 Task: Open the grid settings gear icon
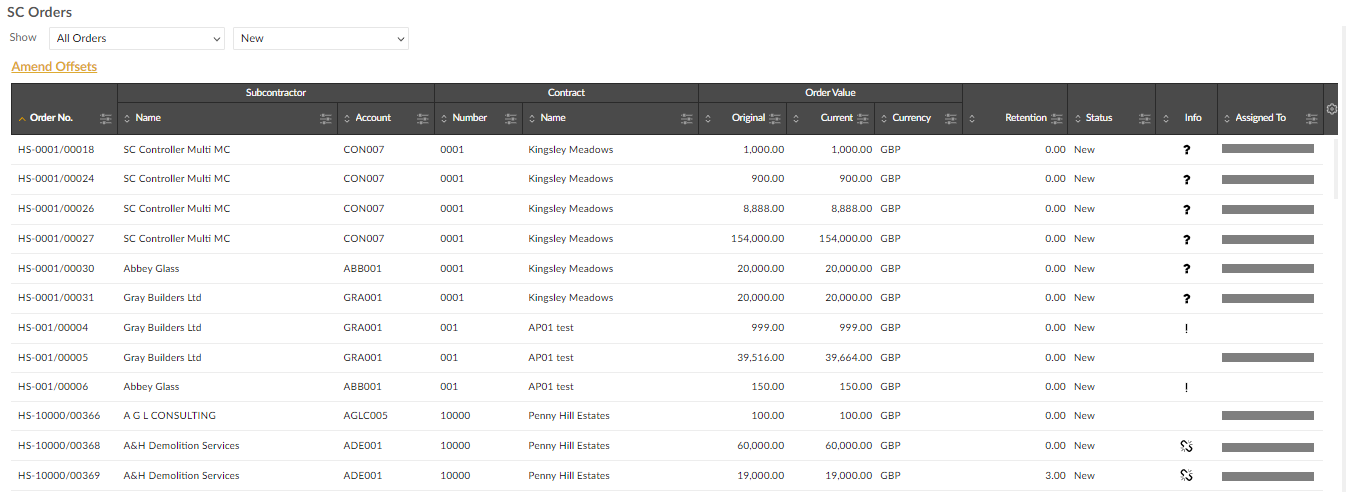(x=1331, y=109)
